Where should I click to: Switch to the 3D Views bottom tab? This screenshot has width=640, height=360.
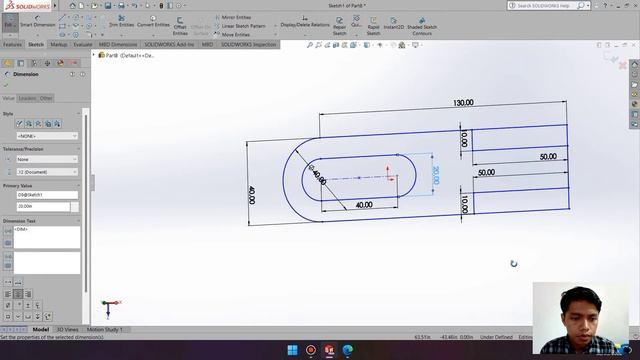coord(67,329)
